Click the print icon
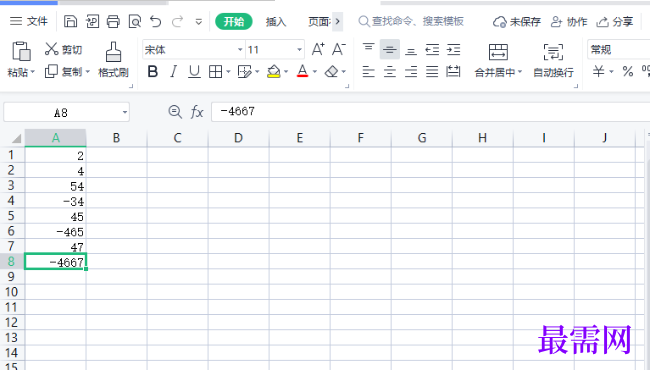The width and height of the screenshot is (650, 371). coord(113,21)
